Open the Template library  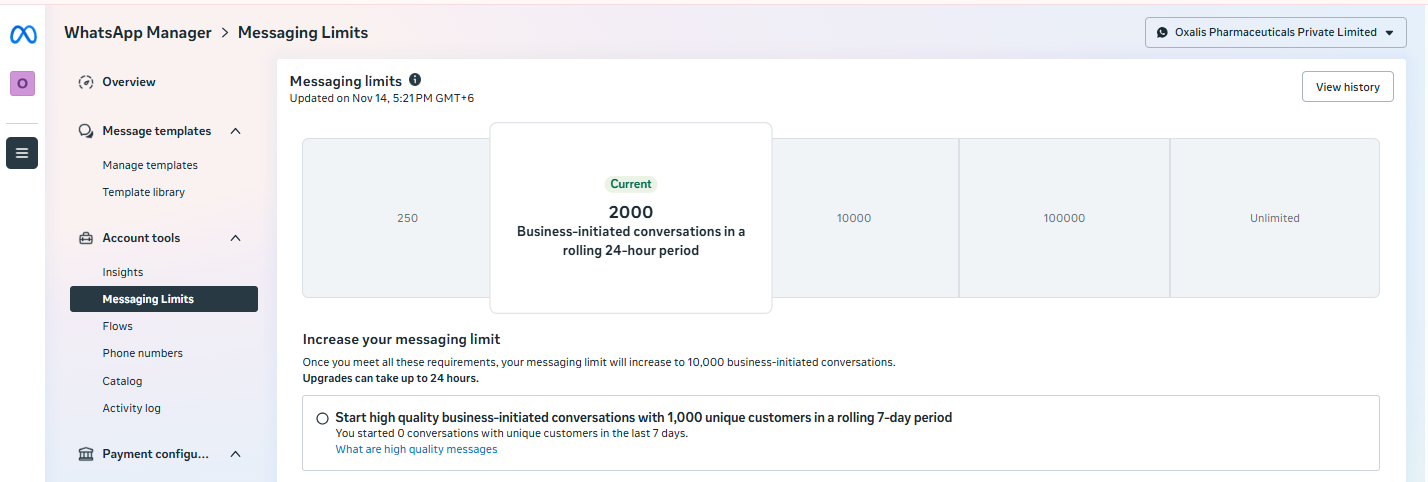click(x=143, y=192)
